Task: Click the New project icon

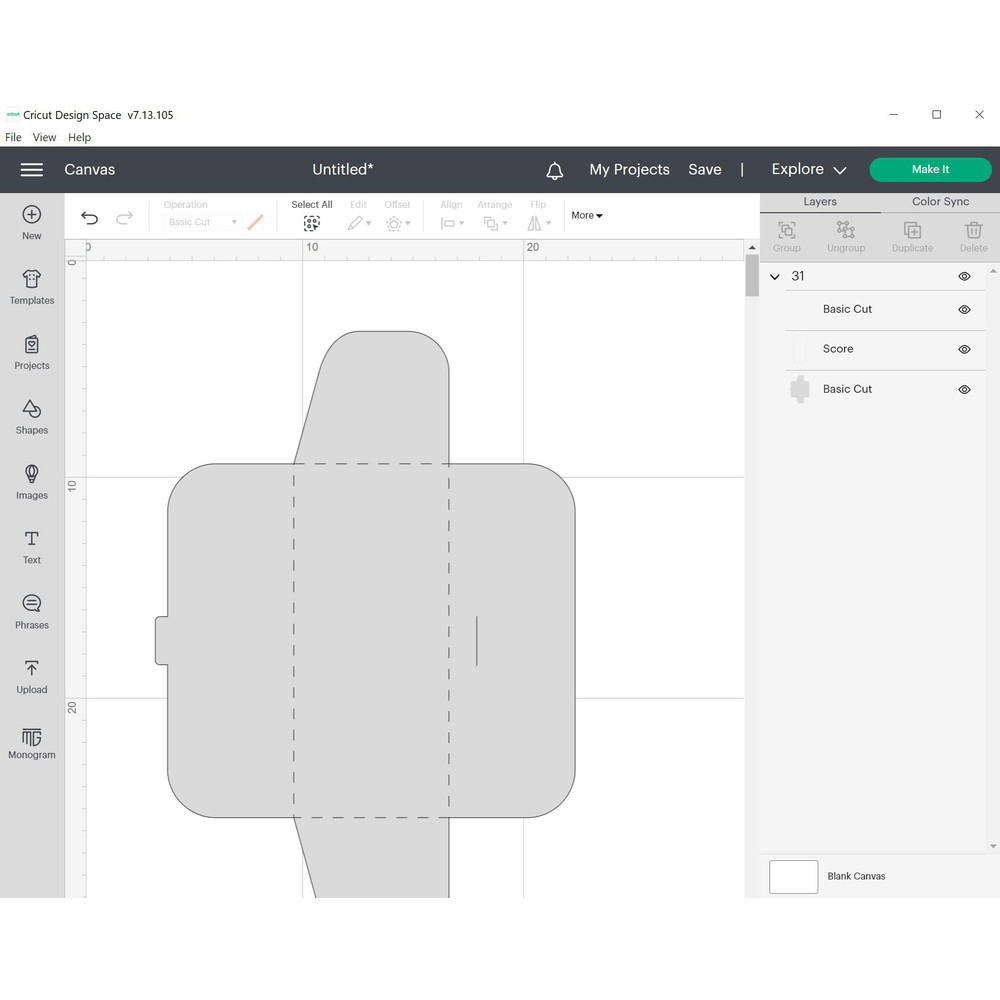Action: [x=32, y=215]
